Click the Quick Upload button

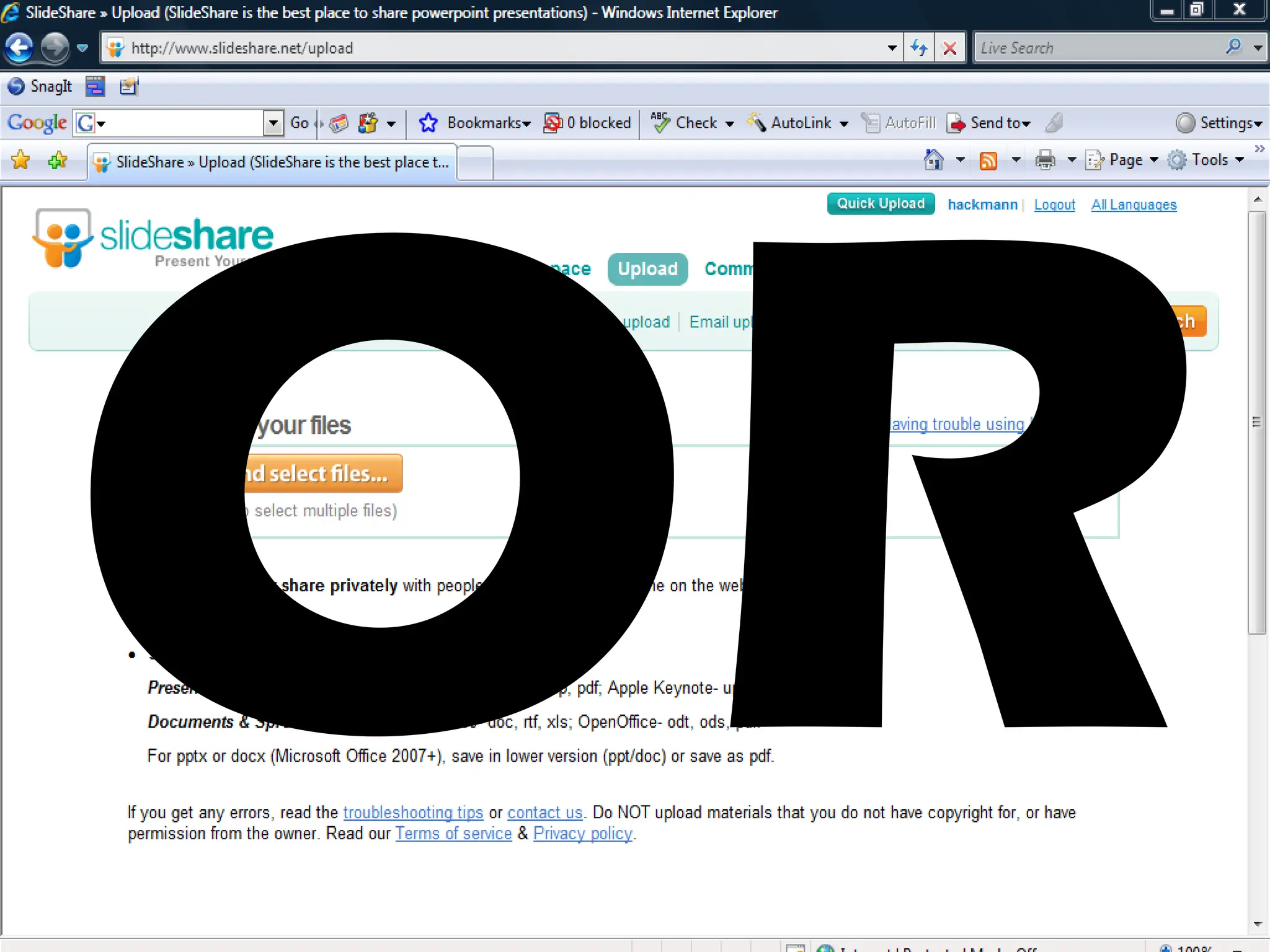tap(881, 204)
